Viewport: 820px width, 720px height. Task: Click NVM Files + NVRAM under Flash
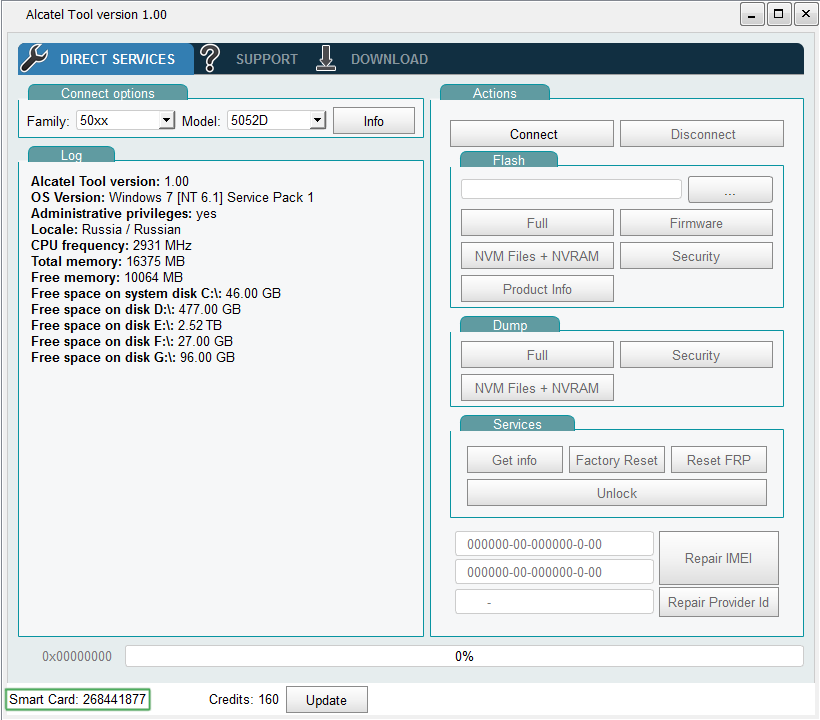point(537,256)
